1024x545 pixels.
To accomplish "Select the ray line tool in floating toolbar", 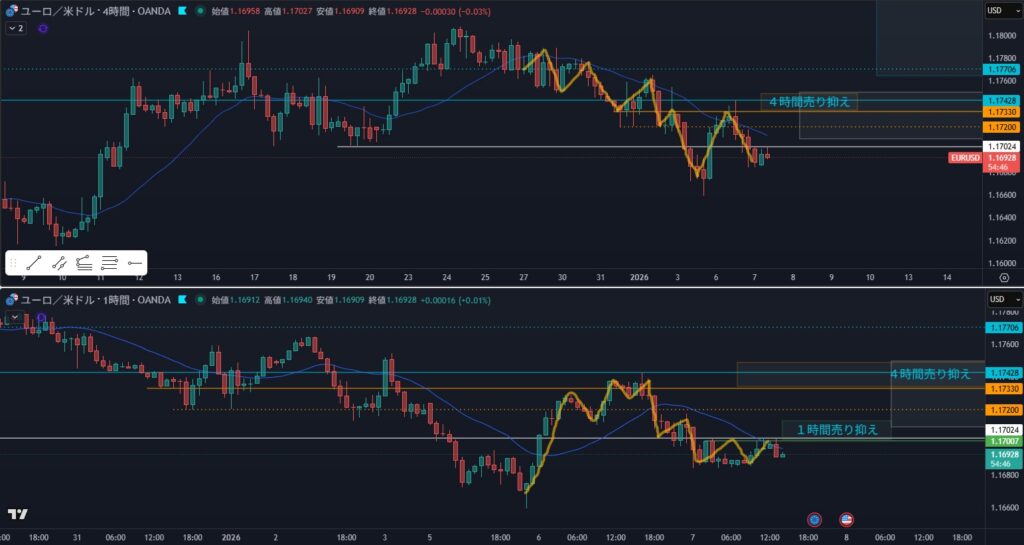I will click(59, 263).
